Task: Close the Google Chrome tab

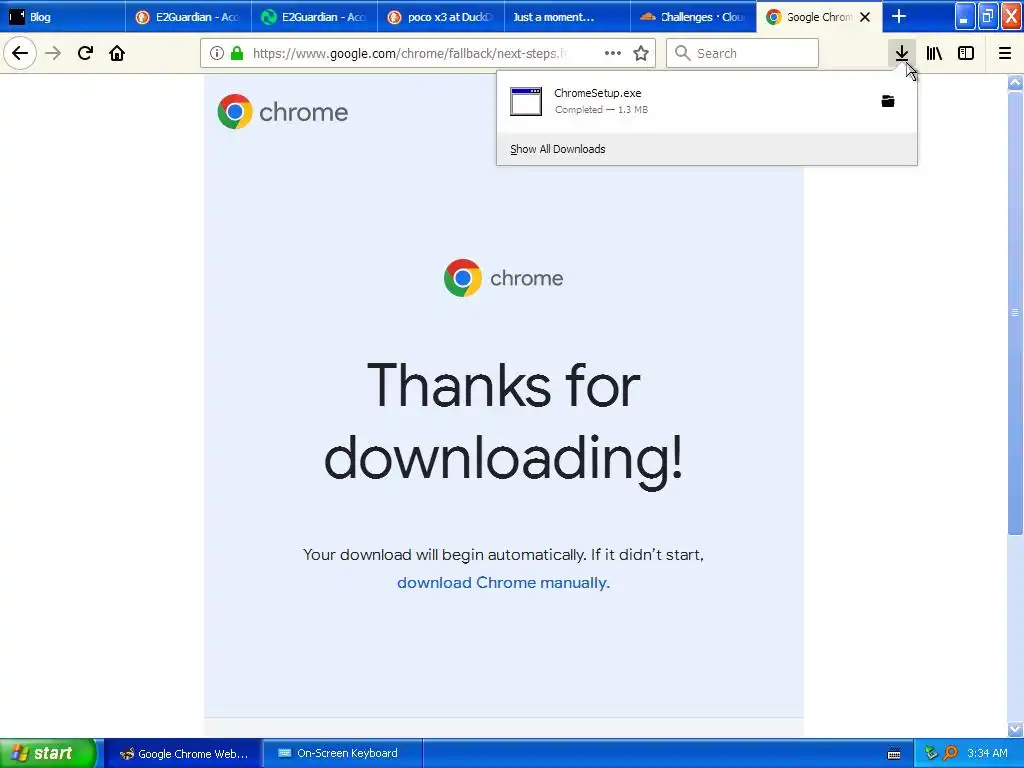Action: pos(865,17)
